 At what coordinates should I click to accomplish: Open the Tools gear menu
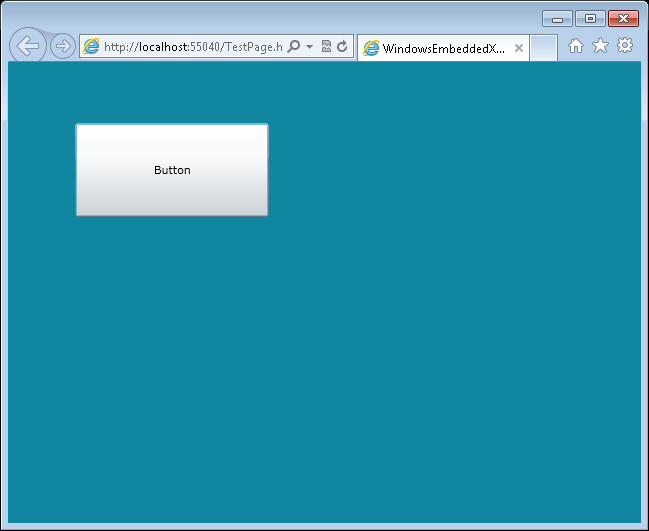[625, 46]
